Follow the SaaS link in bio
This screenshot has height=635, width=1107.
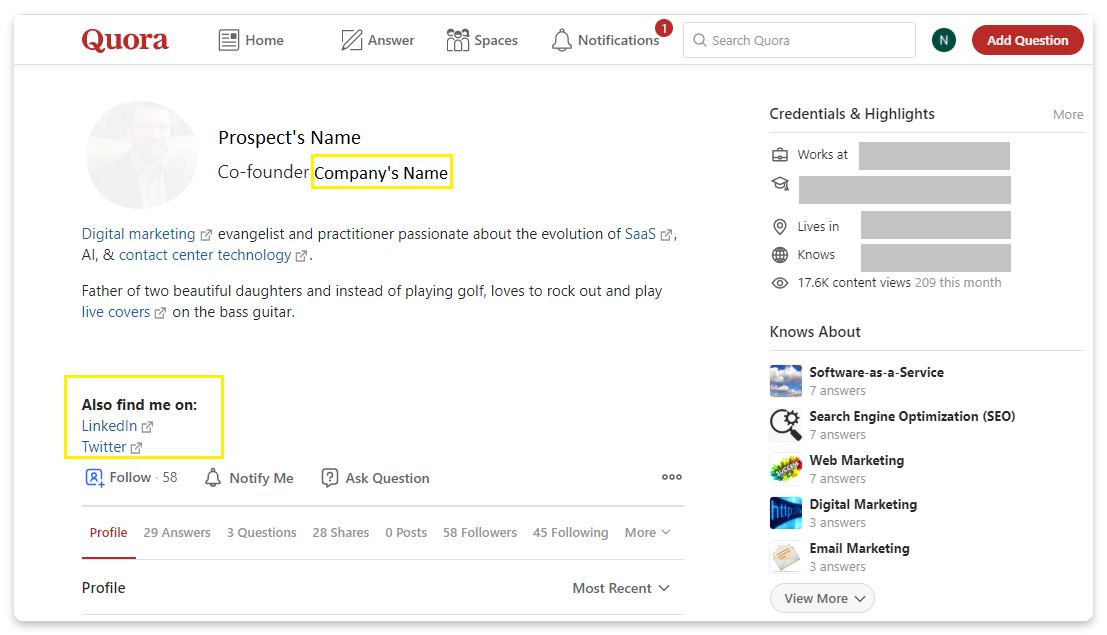[640, 234]
